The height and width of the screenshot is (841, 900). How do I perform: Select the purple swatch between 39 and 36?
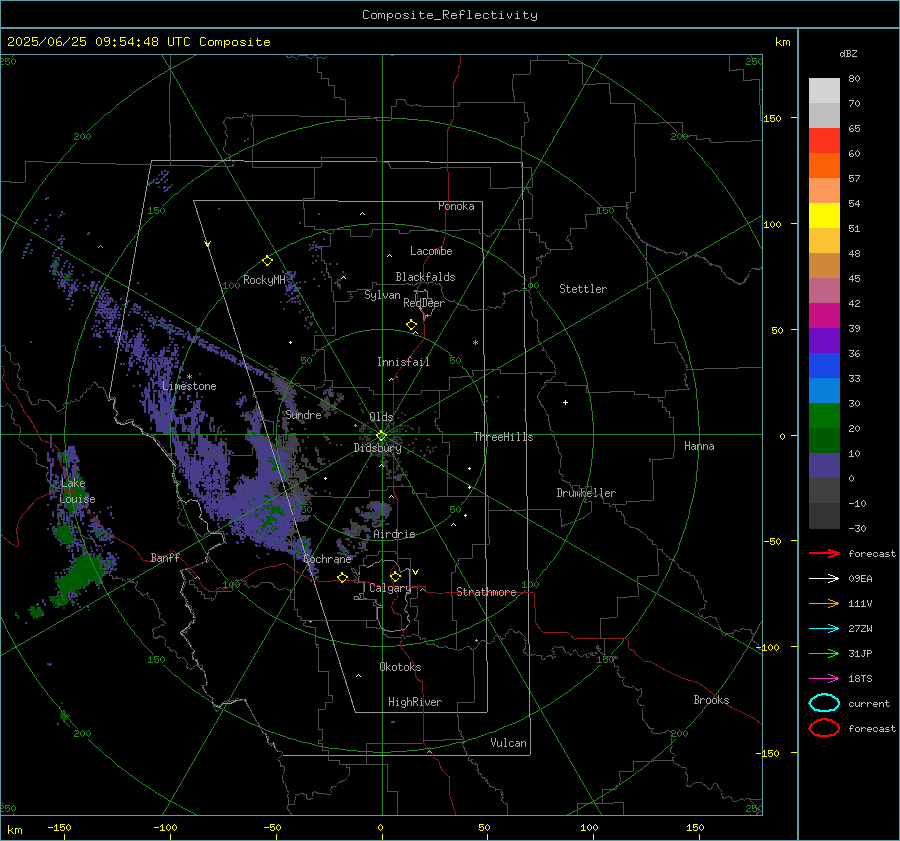click(x=824, y=340)
